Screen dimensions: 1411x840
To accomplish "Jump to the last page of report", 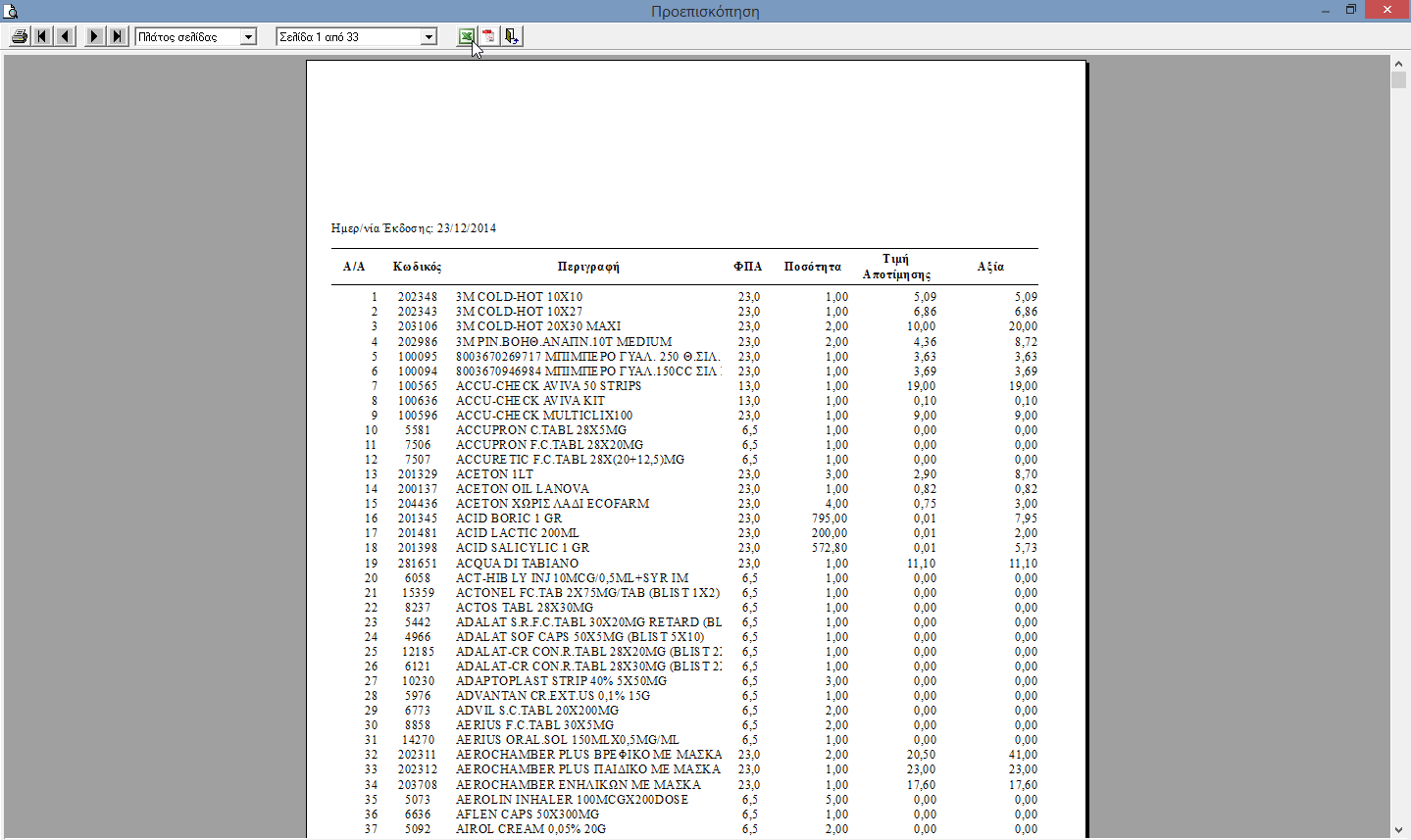I will click(x=118, y=36).
